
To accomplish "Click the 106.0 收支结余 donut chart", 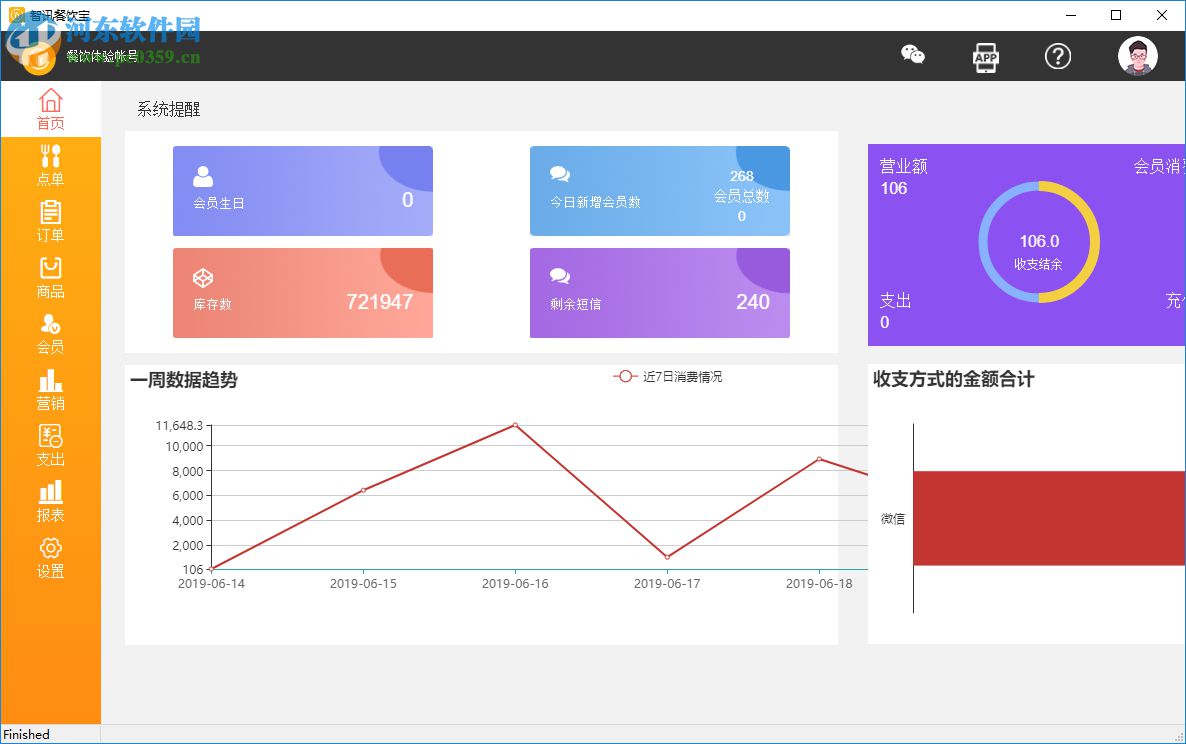I will [x=1039, y=242].
